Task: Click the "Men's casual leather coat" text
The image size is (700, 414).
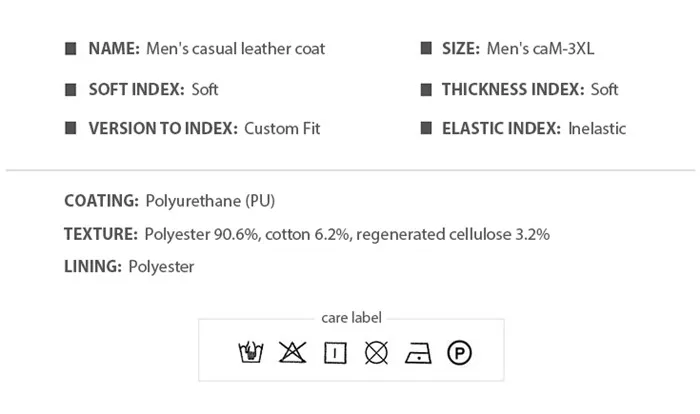Action: [236, 49]
